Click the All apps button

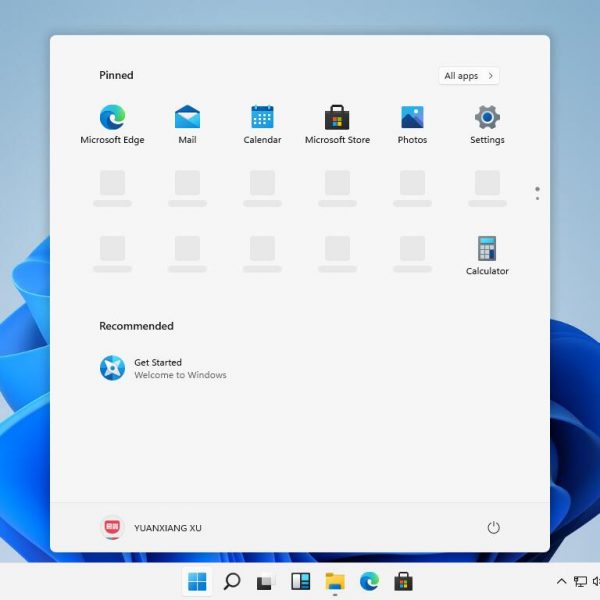point(469,76)
